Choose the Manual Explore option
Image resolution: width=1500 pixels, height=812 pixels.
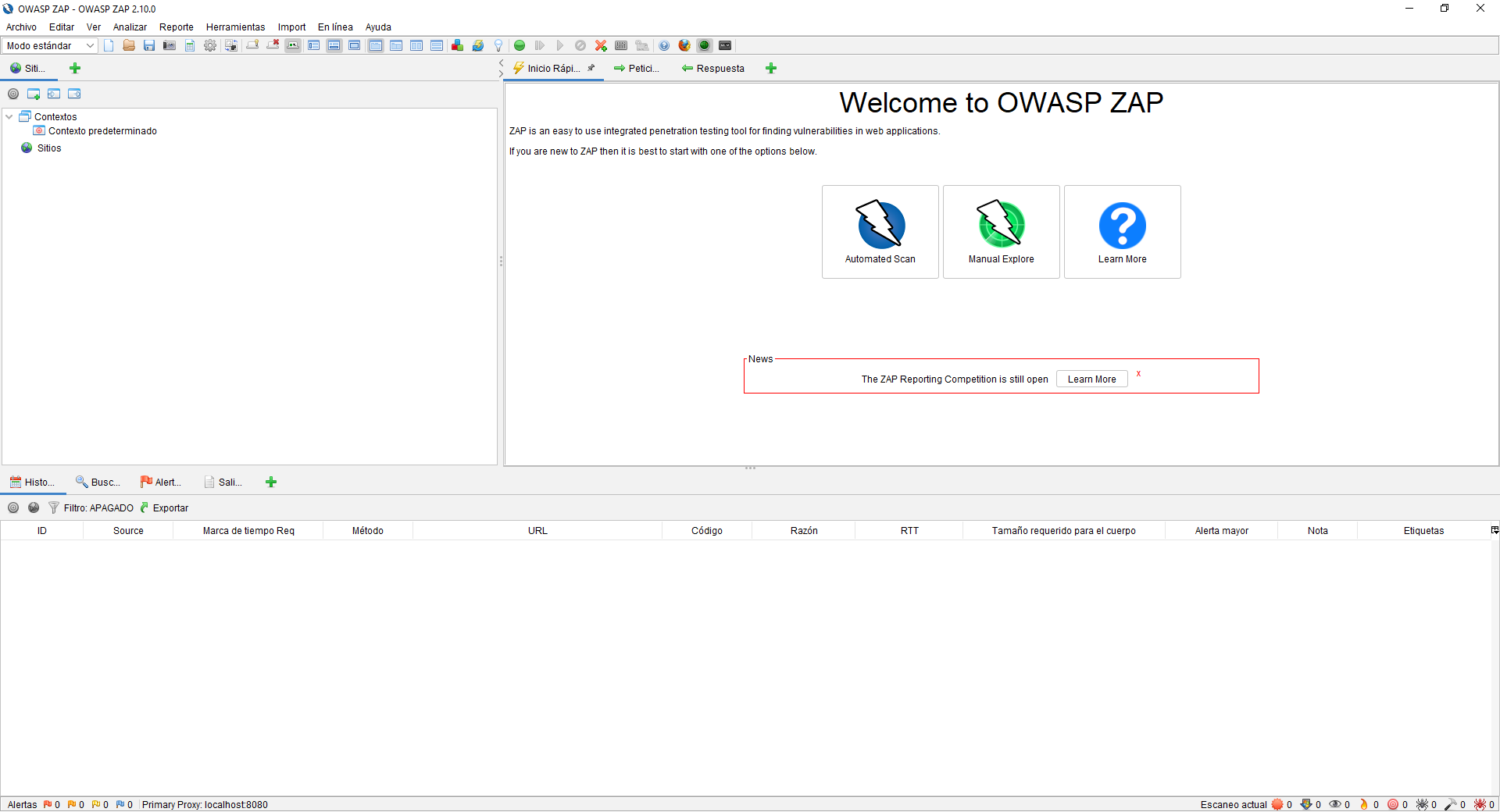[1002, 232]
